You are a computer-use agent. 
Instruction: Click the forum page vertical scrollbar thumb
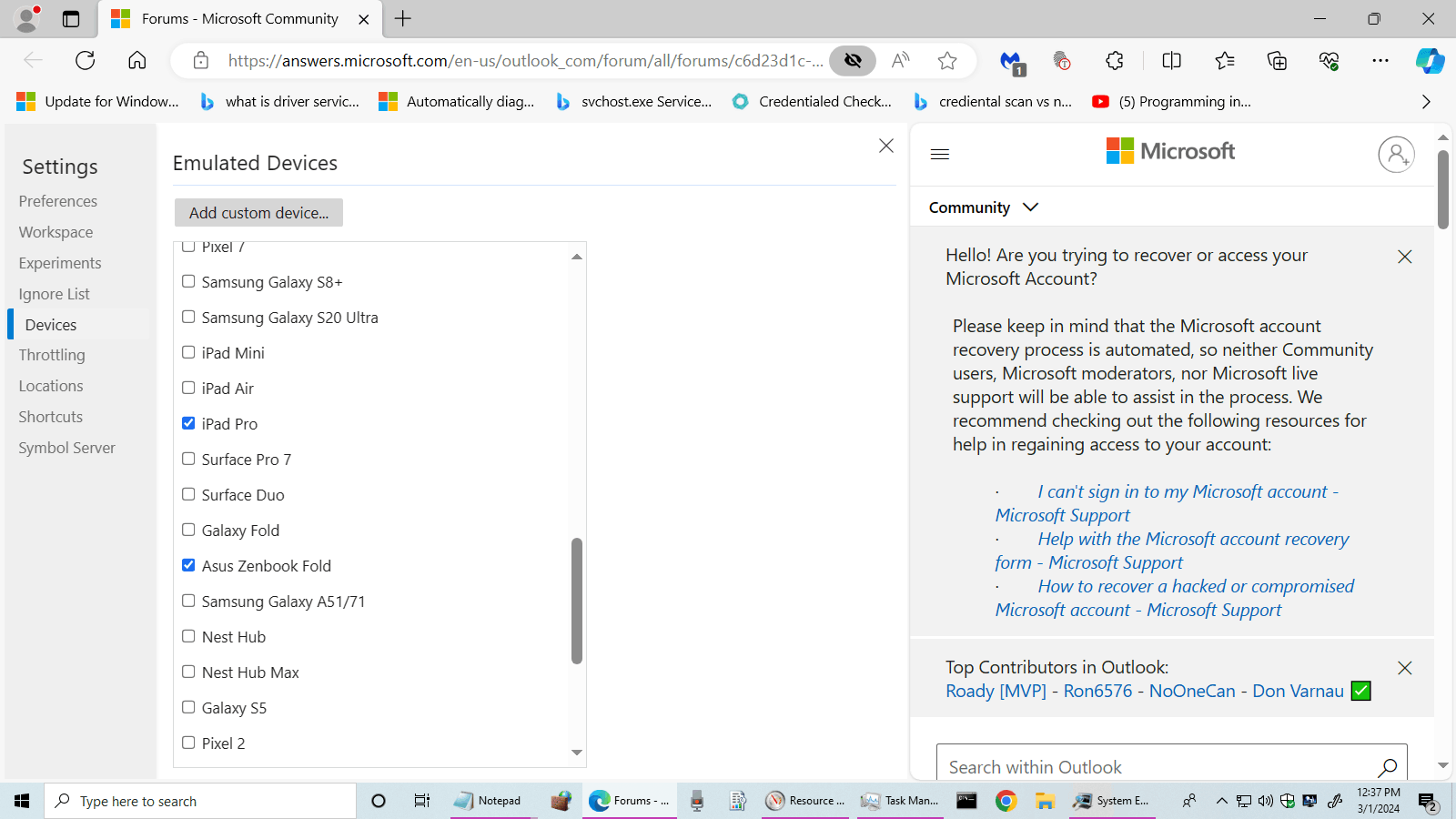[1443, 189]
